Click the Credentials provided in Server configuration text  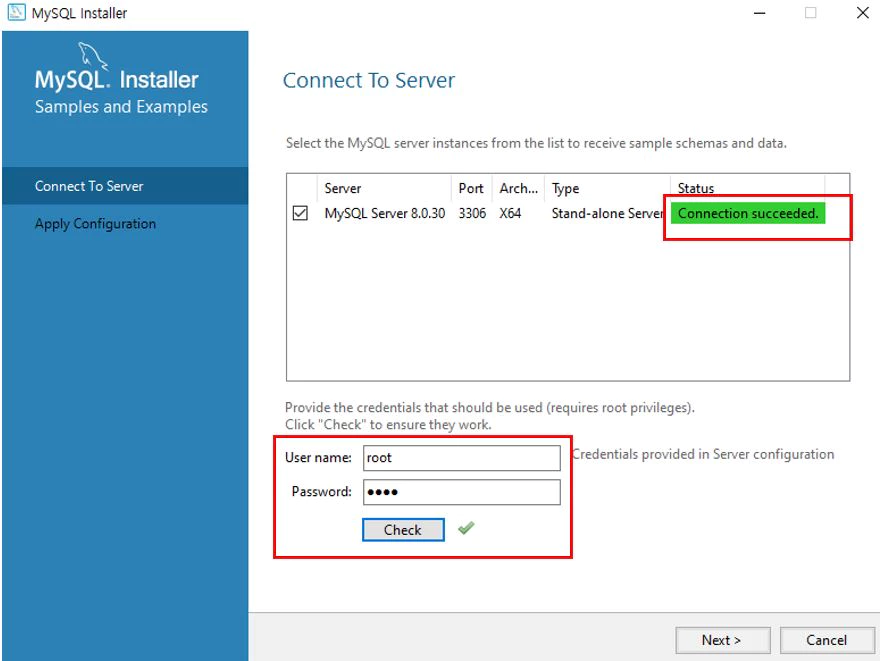click(703, 454)
